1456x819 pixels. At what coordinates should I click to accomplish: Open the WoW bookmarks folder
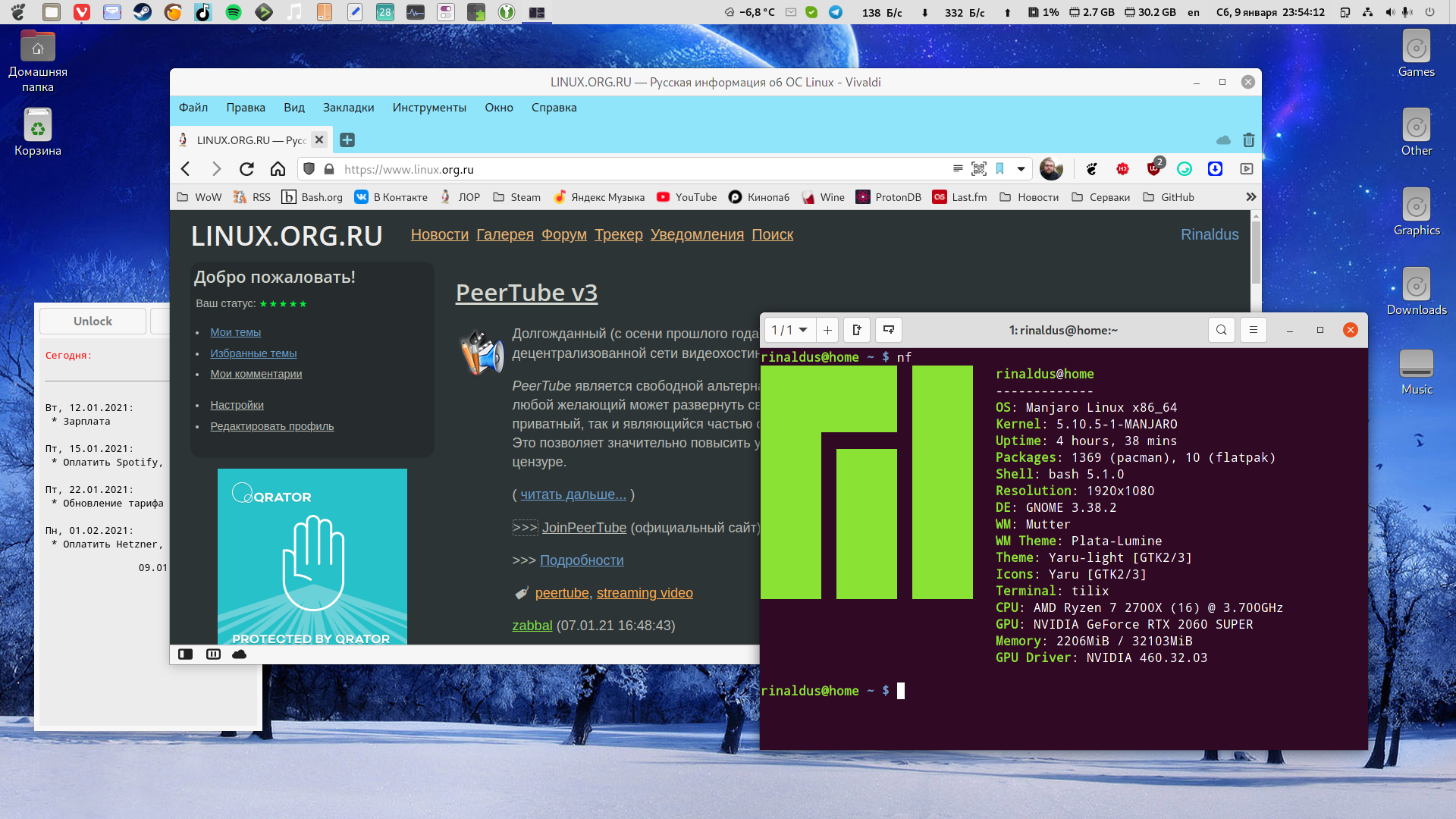point(199,197)
